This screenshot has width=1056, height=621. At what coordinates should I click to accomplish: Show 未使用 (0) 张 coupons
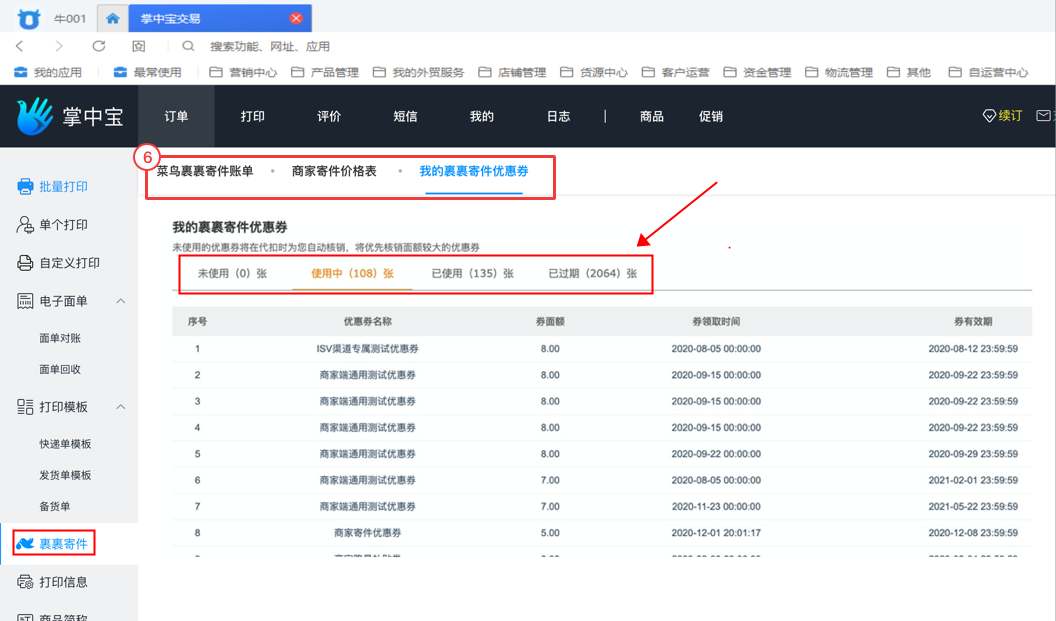pos(232,273)
